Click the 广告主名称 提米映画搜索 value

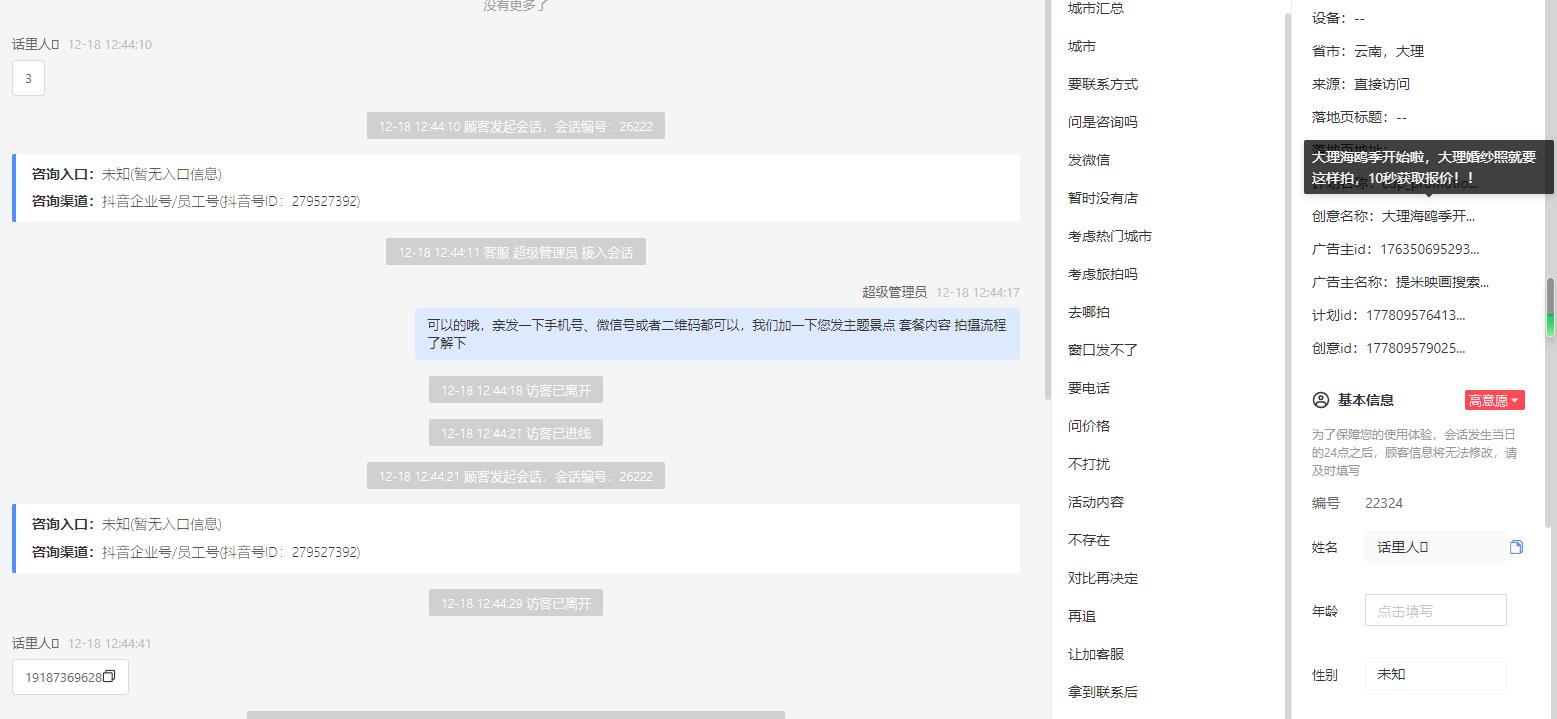point(1442,282)
